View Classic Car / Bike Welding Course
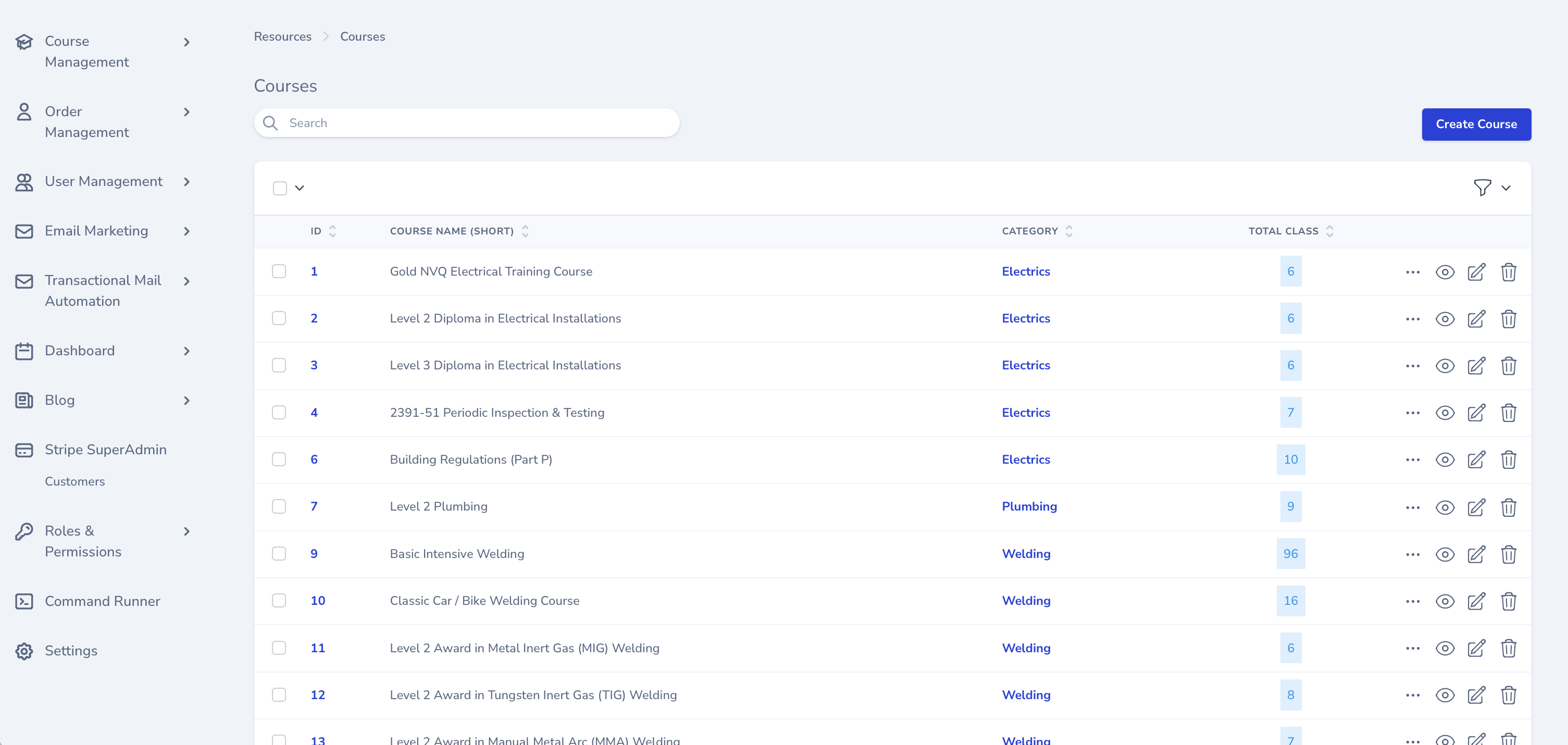Viewport: 1568px width, 745px height. click(1445, 601)
